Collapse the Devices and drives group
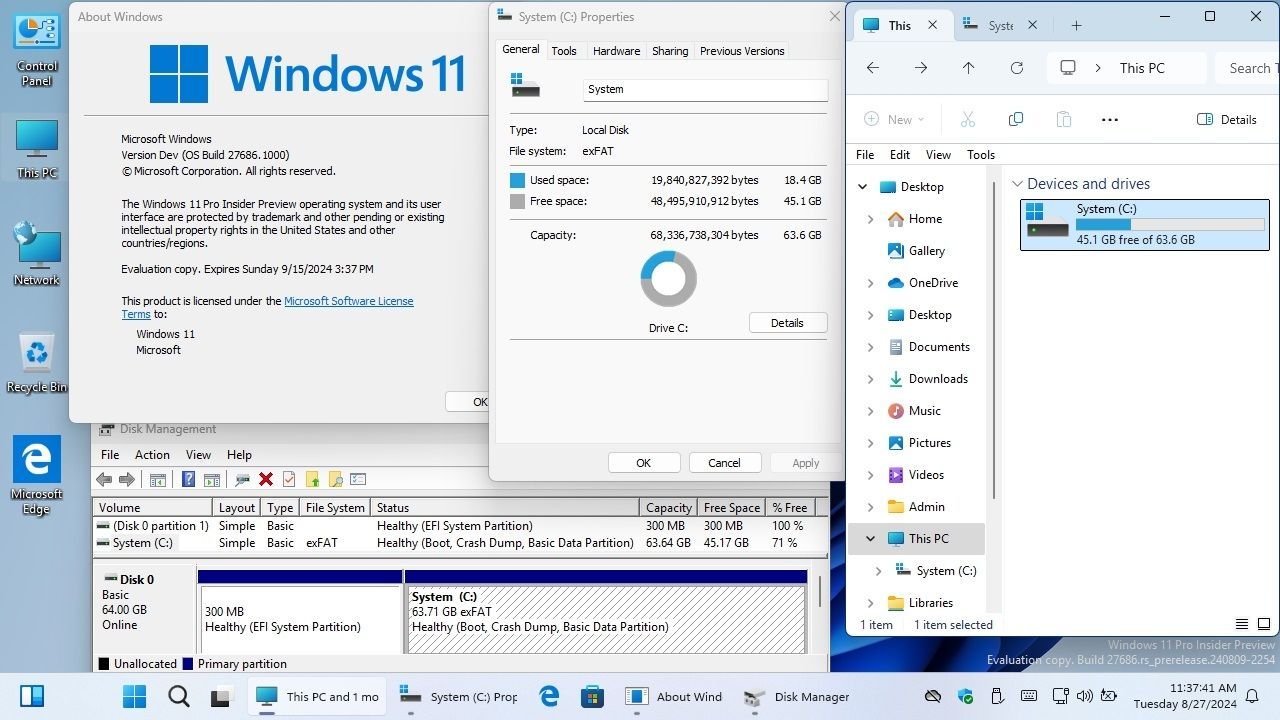 (1017, 184)
